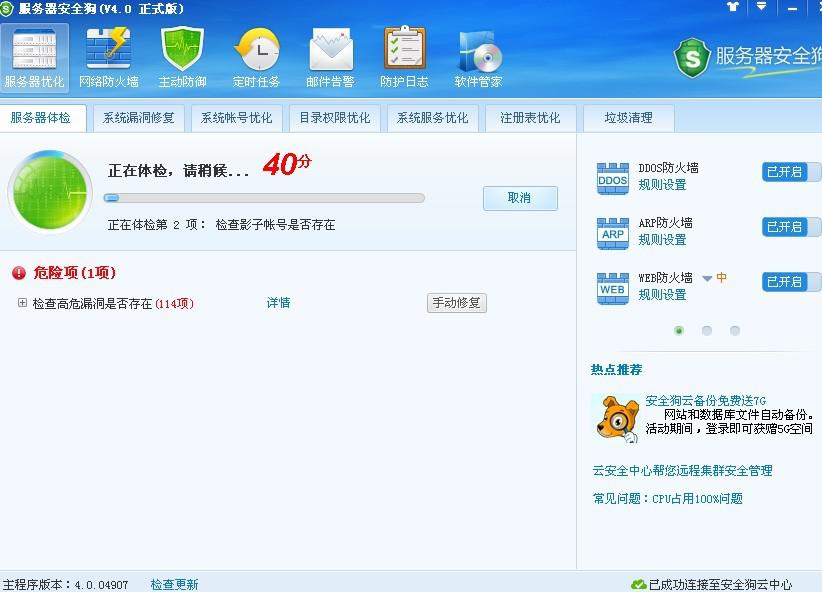Click 检查影子帐号是否存在 status text
The image size is (822, 592).
pyautogui.click(x=275, y=225)
